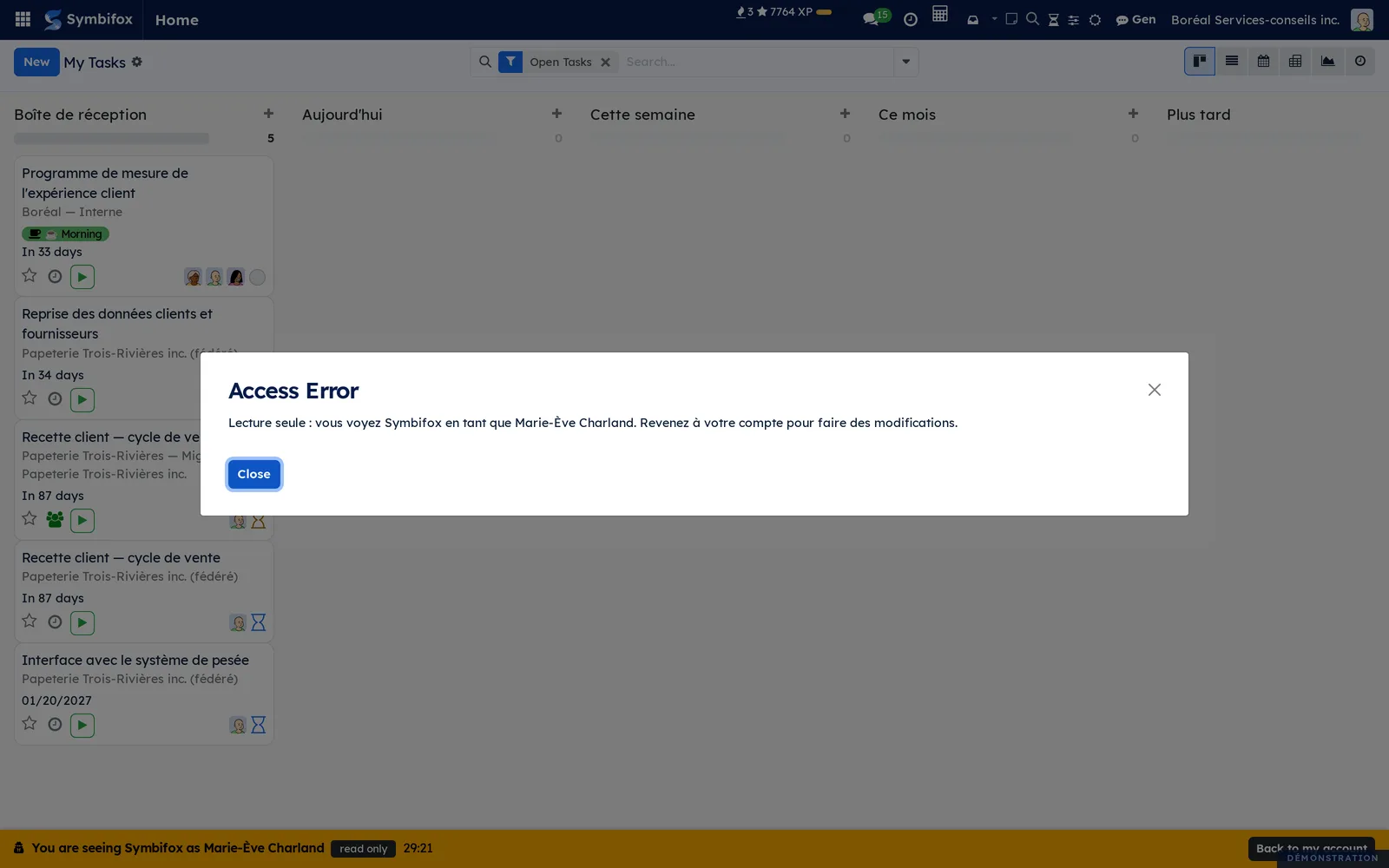This screenshot has height=868, width=1389.
Task: Create a new task with New button
Action: [36, 62]
